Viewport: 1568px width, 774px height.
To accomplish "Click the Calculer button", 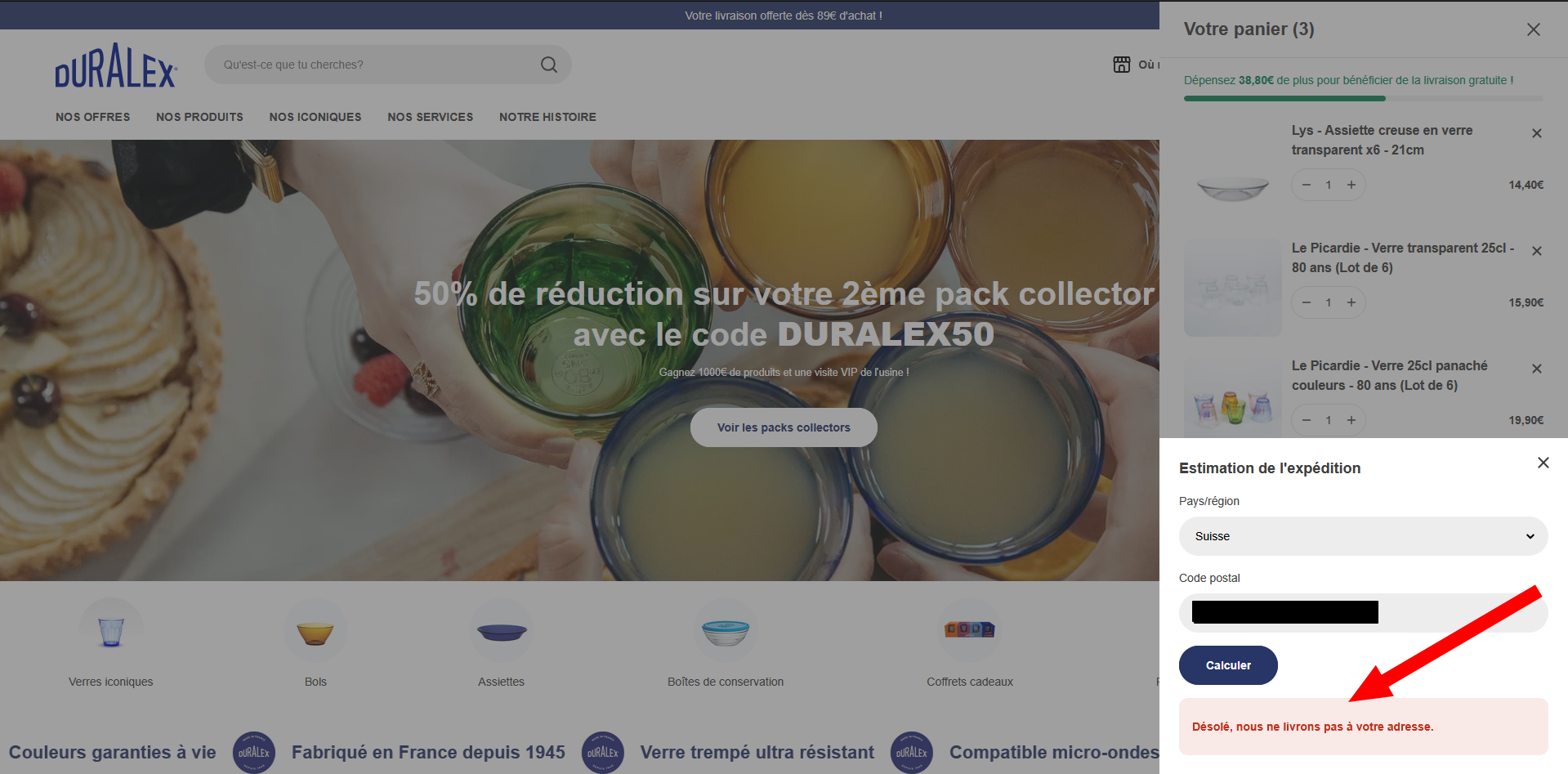I will (1228, 665).
